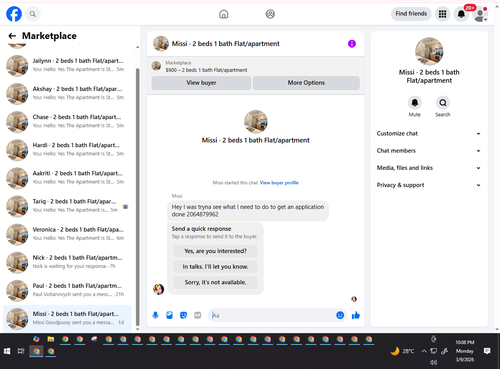Open the View buyer profile link

279,183
